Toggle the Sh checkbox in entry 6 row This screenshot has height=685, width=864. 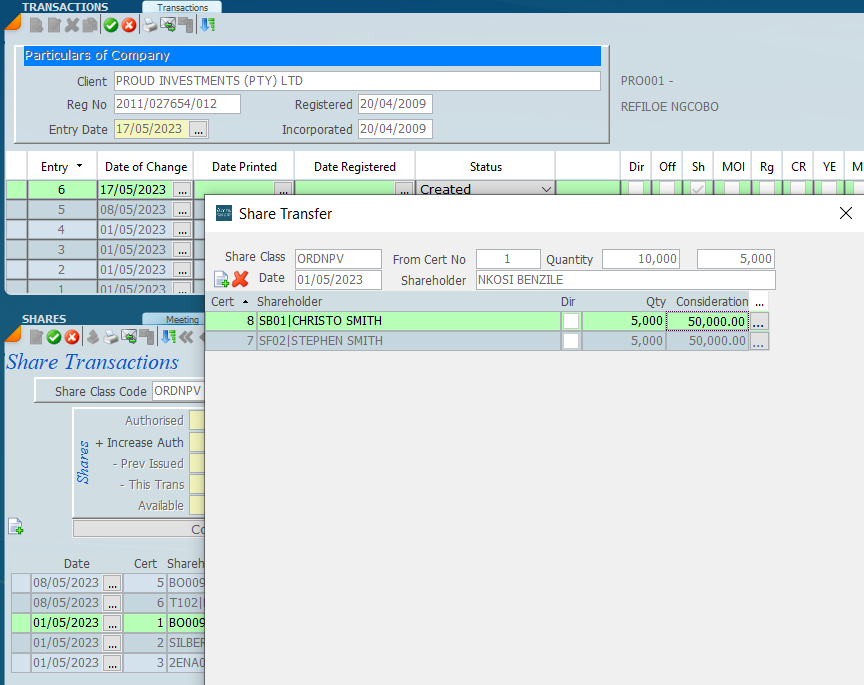click(x=698, y=189)
